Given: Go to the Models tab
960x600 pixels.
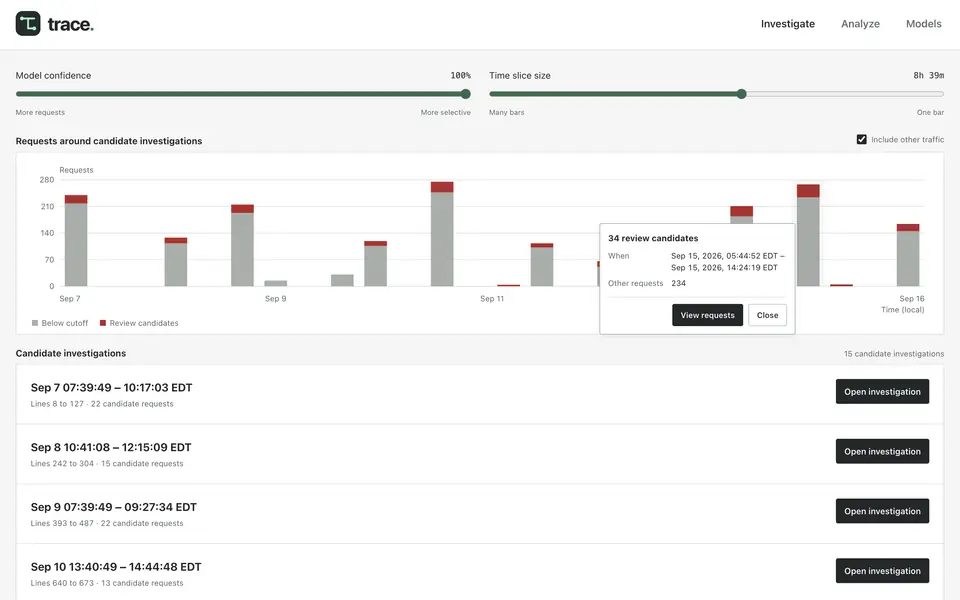Looking at the screenshot, I should [923, 24].
